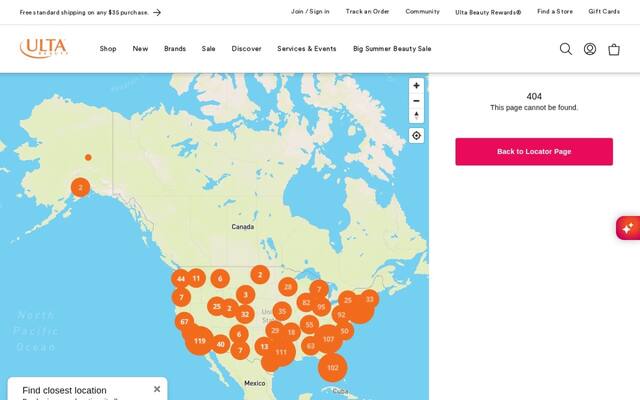The width and height of the screenshot is (640, 400).
Task: Select the 13 stores cluster marker
Action: (x=264, y=347)
